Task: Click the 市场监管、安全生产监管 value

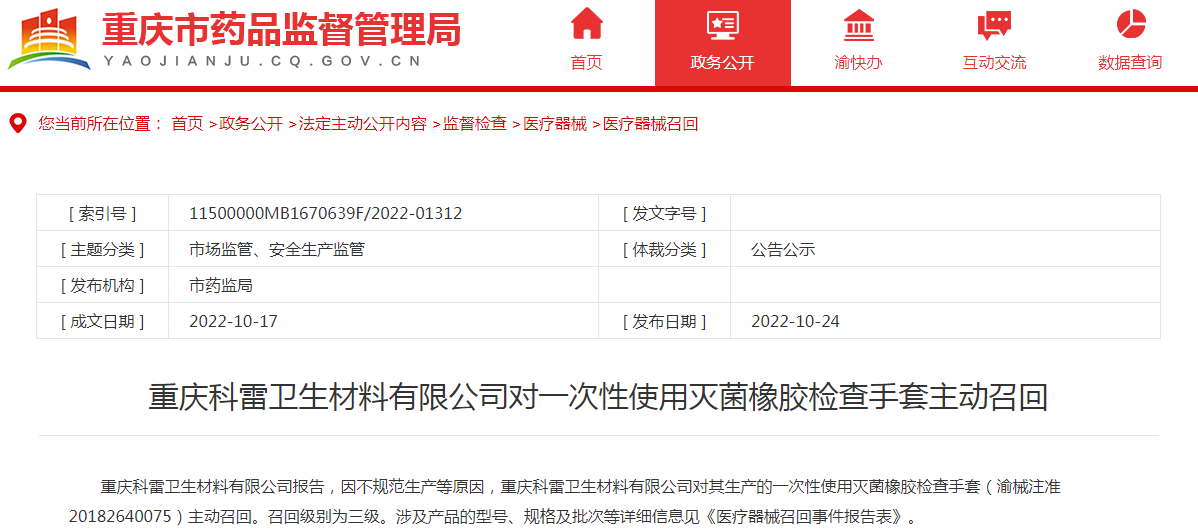Action: coord(277,250)
